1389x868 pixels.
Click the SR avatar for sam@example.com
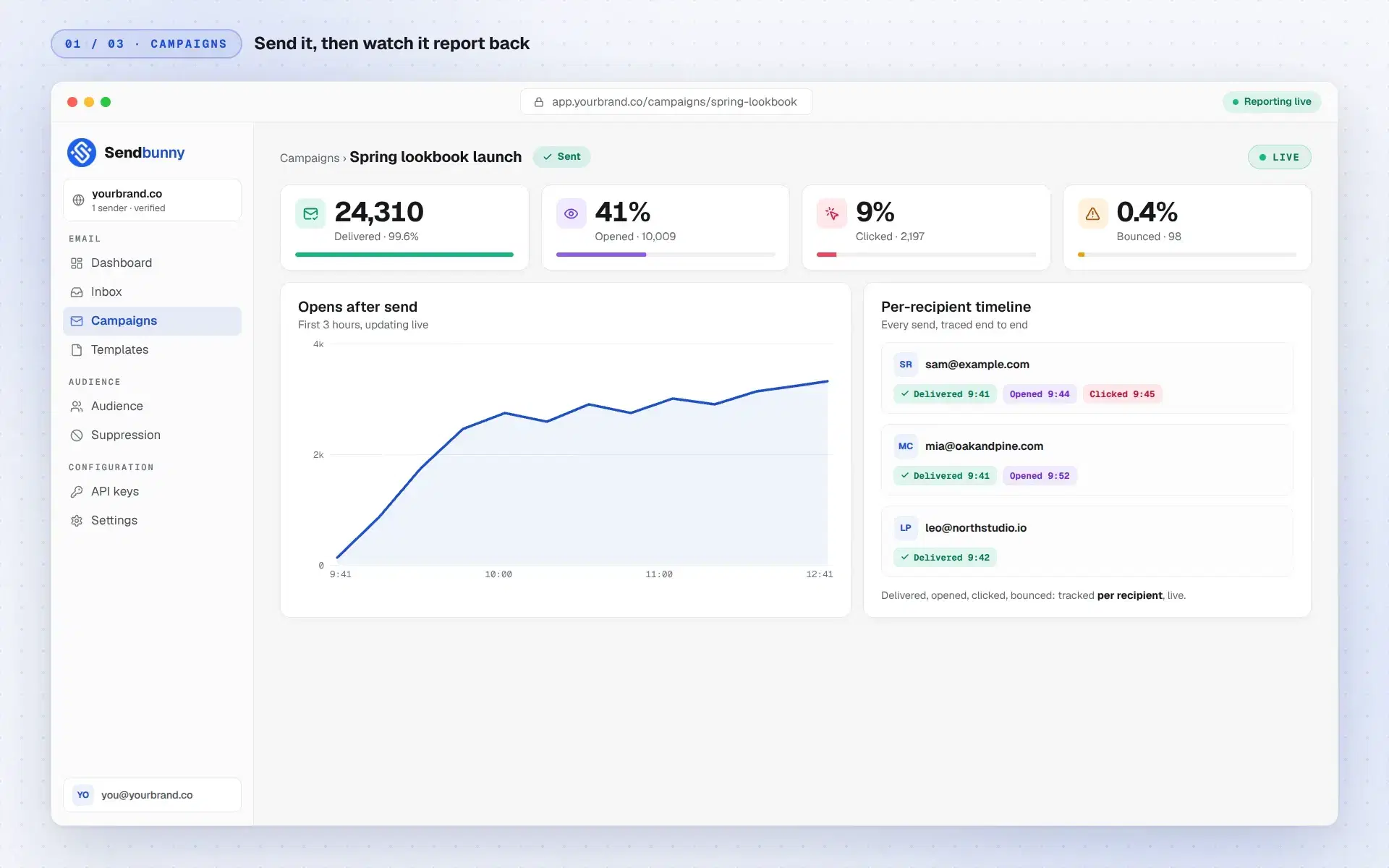point(906,365)
